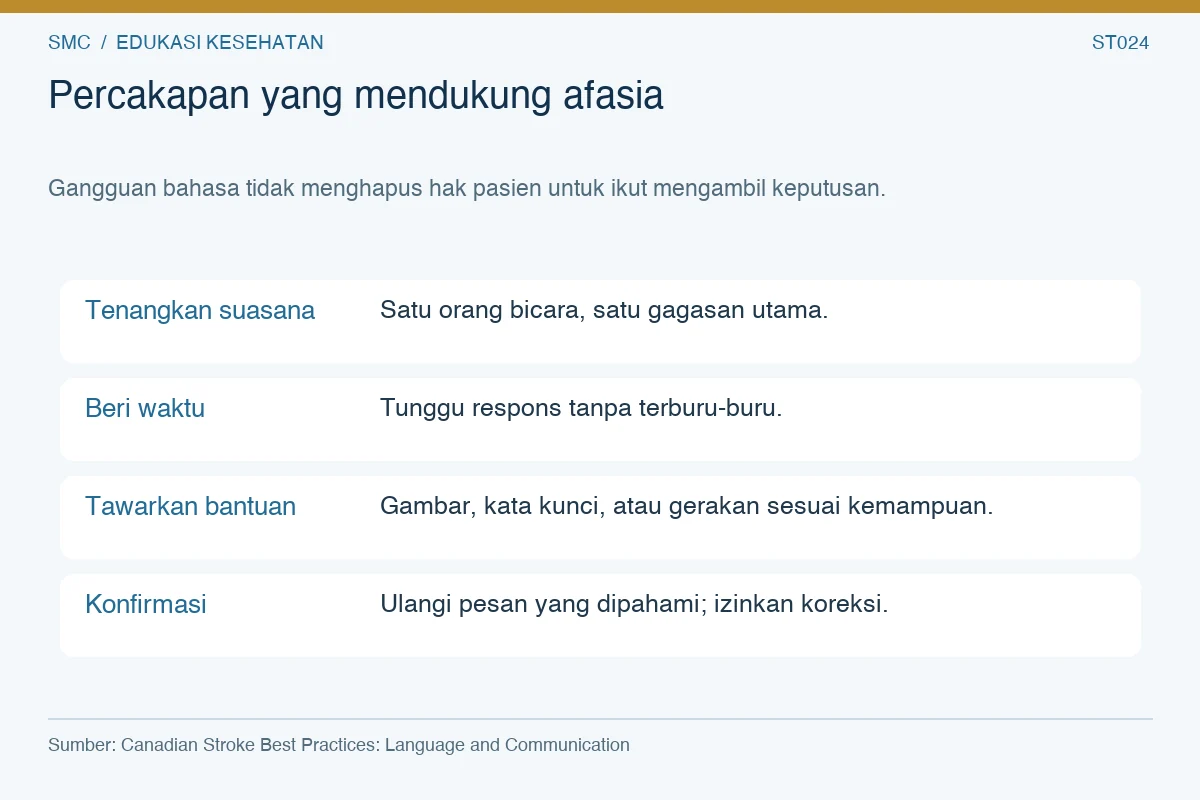This screenshot has height=800, width=1200.
Task: Select the Konfirmasi heading
Action: coord(146,604)
